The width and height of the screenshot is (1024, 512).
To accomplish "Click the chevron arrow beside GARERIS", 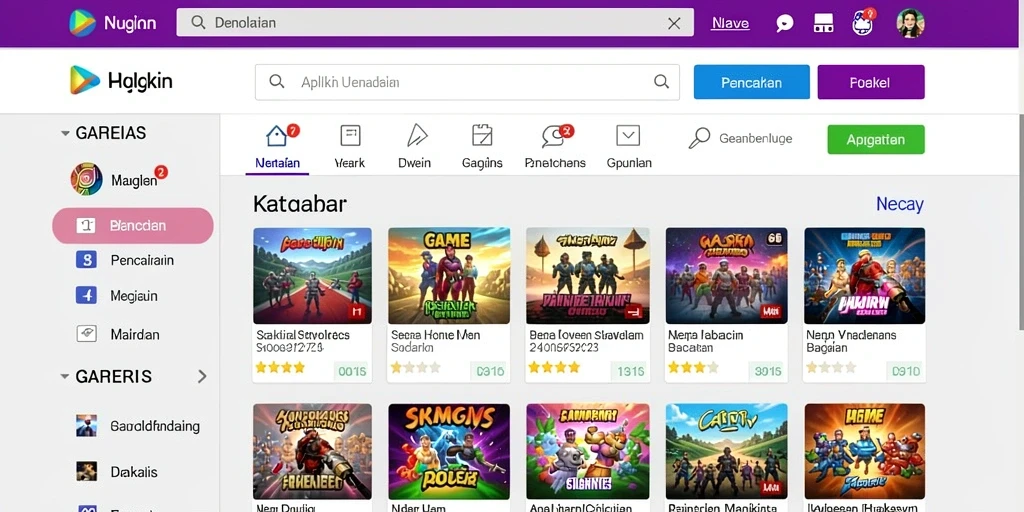I will pyautogui.click(x=202, y=377).
